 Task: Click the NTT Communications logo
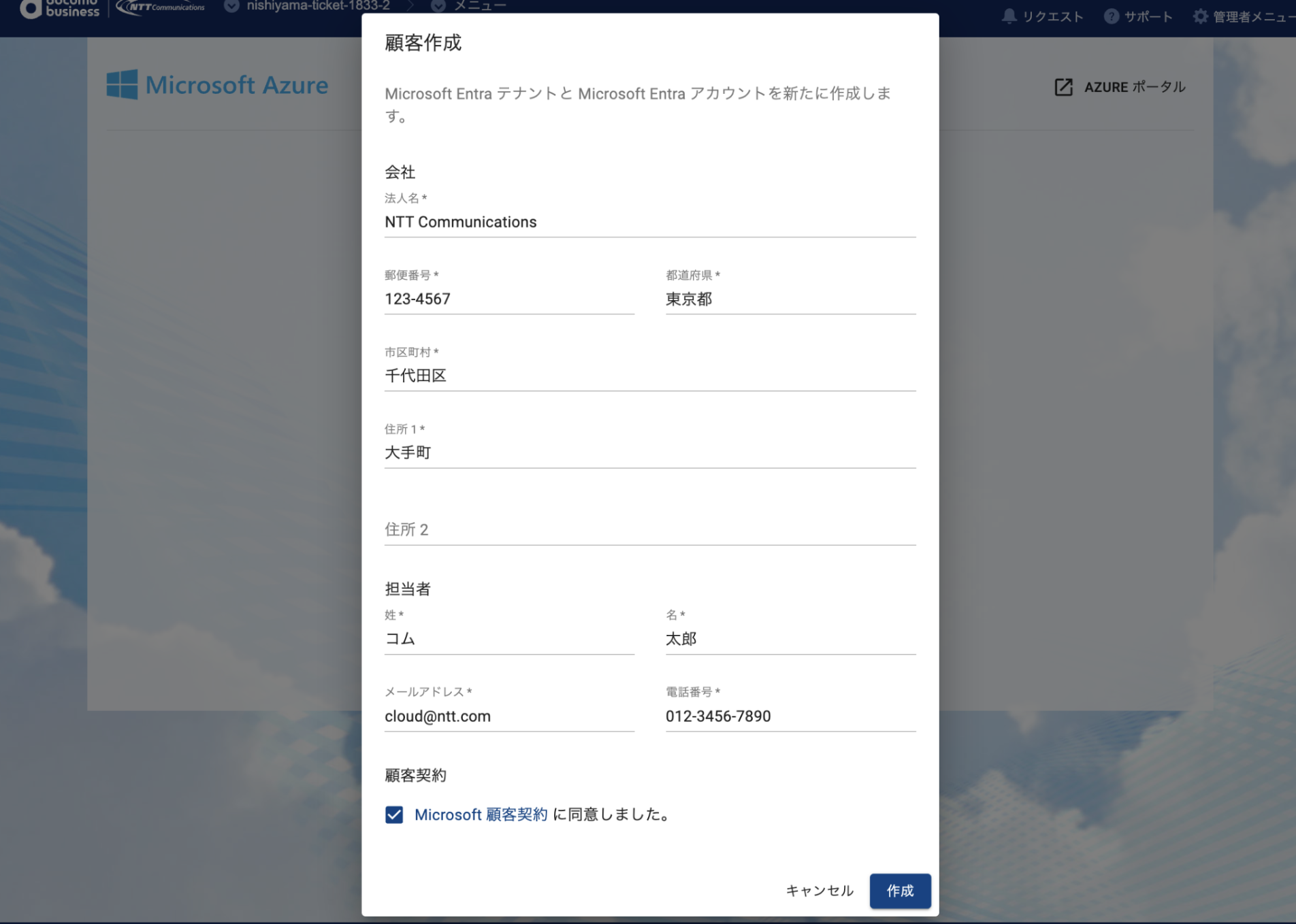(x=161, y=7)
